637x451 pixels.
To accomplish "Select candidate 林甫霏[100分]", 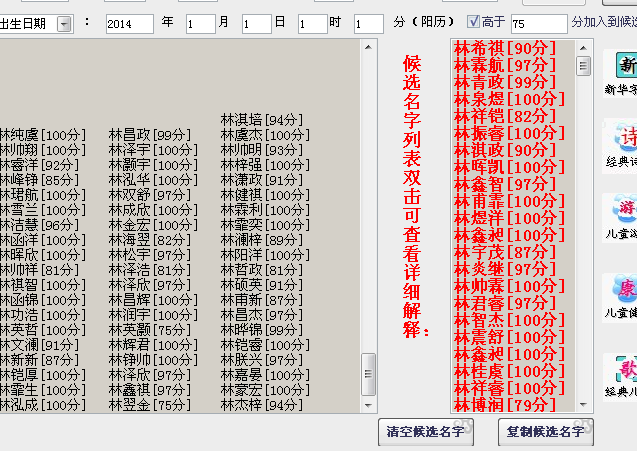I will [509, 202].
